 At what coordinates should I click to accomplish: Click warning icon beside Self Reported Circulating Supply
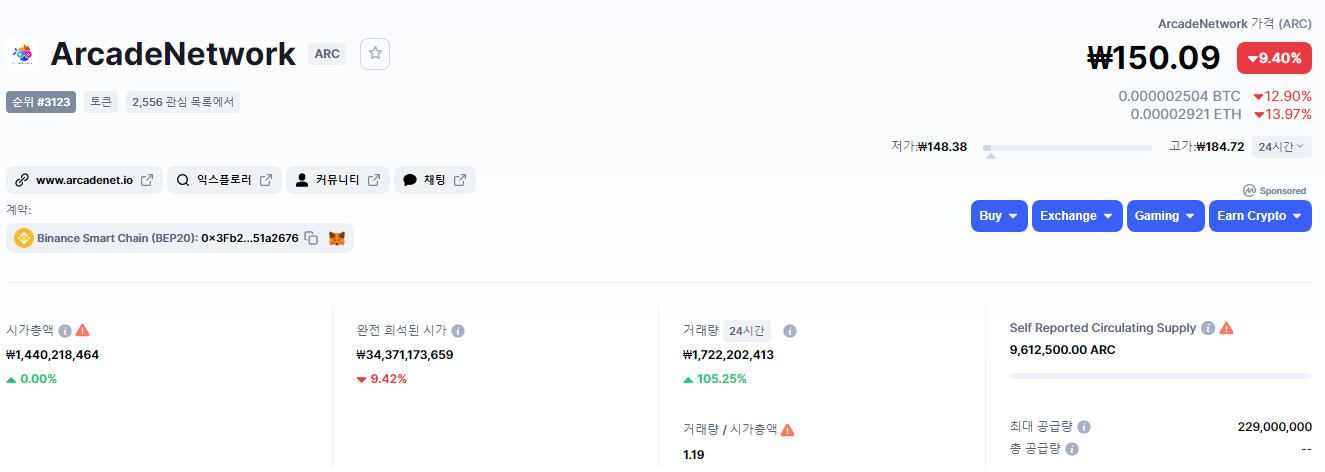tap(1226, 328)
